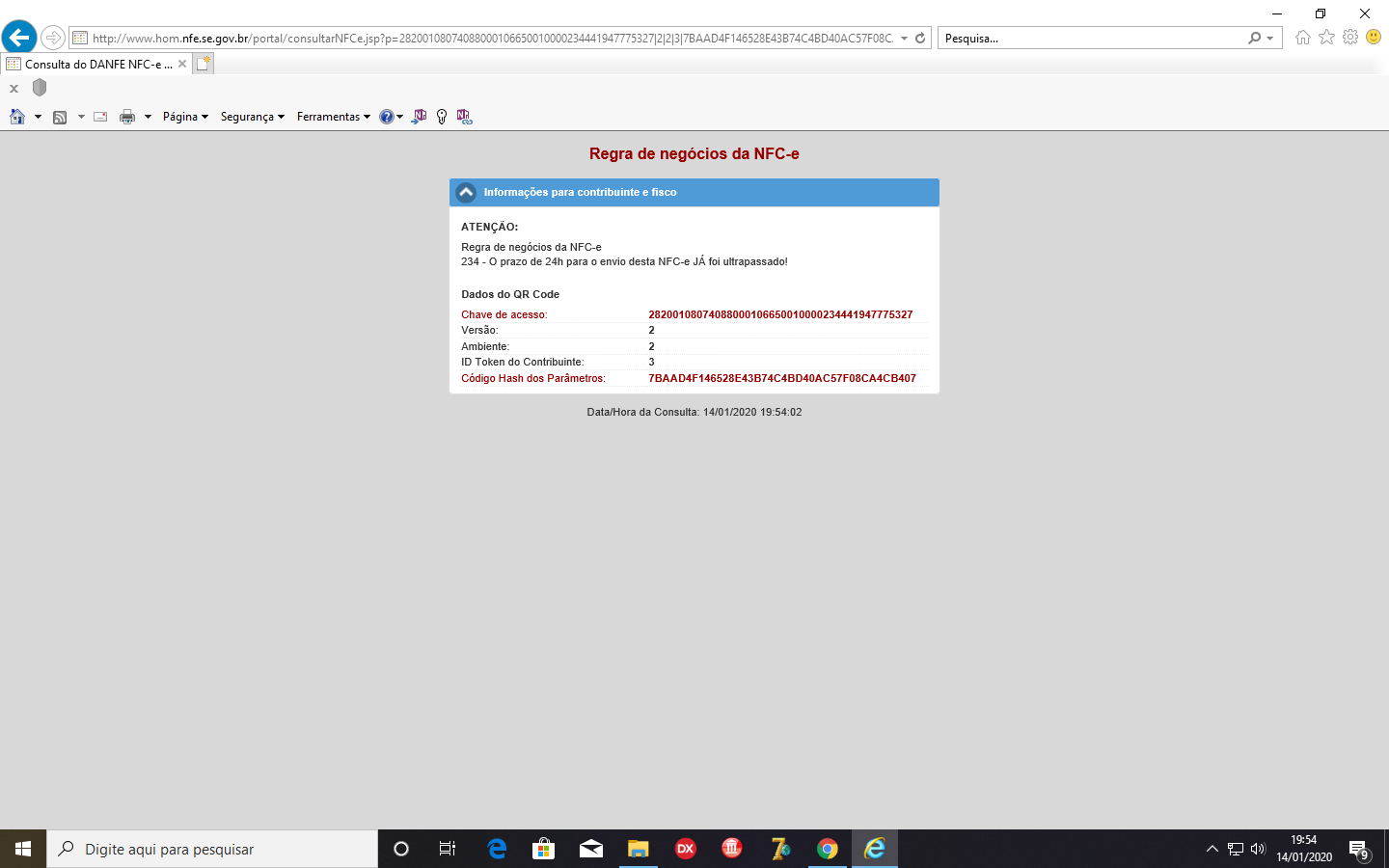Image resolution: width=1389 pixels, height=868 pixels.
Task: Open the Windows Start menu
Action: tap(23, 849)
